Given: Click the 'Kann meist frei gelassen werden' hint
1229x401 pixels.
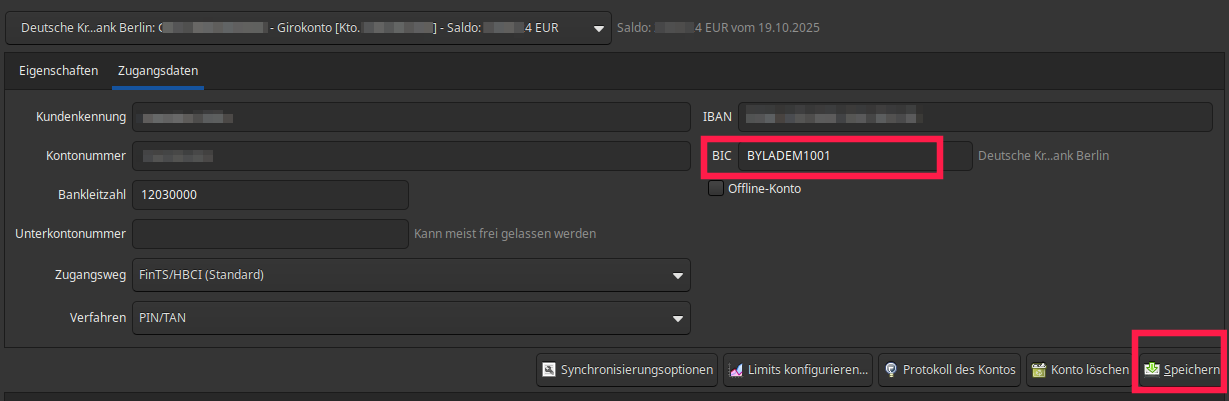Looking at the screenshot, I should (505, 234).
